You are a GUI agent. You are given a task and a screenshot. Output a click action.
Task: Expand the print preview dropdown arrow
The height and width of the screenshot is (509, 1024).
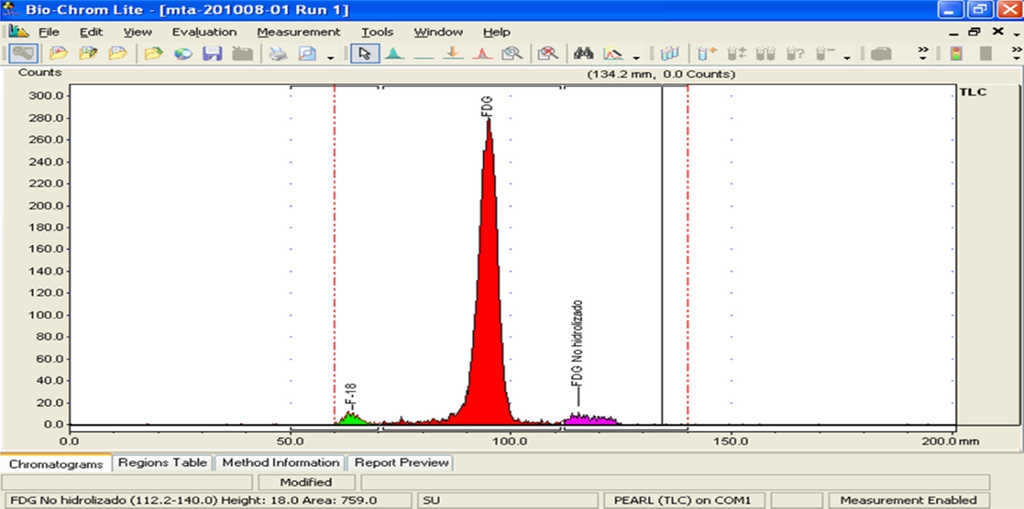coord(331,57)
